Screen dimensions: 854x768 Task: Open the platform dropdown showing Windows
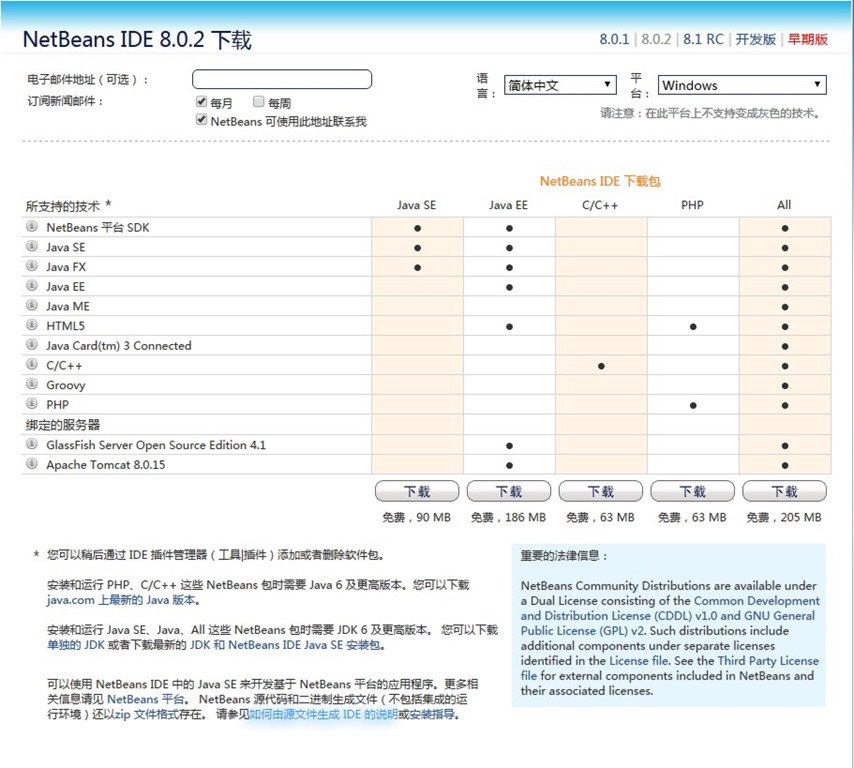(x=742, y=85)
